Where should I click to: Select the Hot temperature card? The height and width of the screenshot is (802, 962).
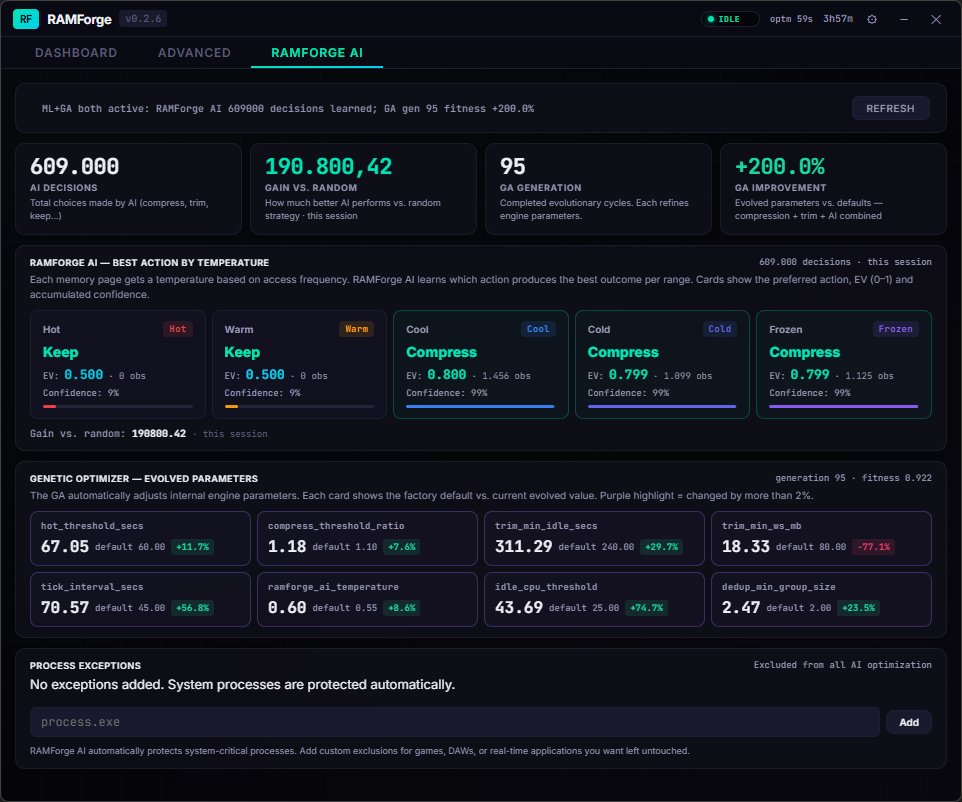point(117,364)
